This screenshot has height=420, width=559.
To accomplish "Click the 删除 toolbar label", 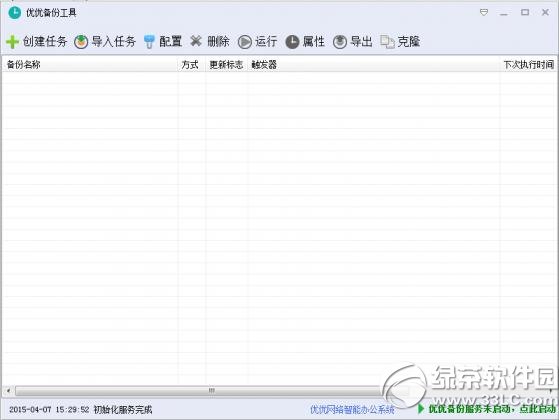I will 218,41.
